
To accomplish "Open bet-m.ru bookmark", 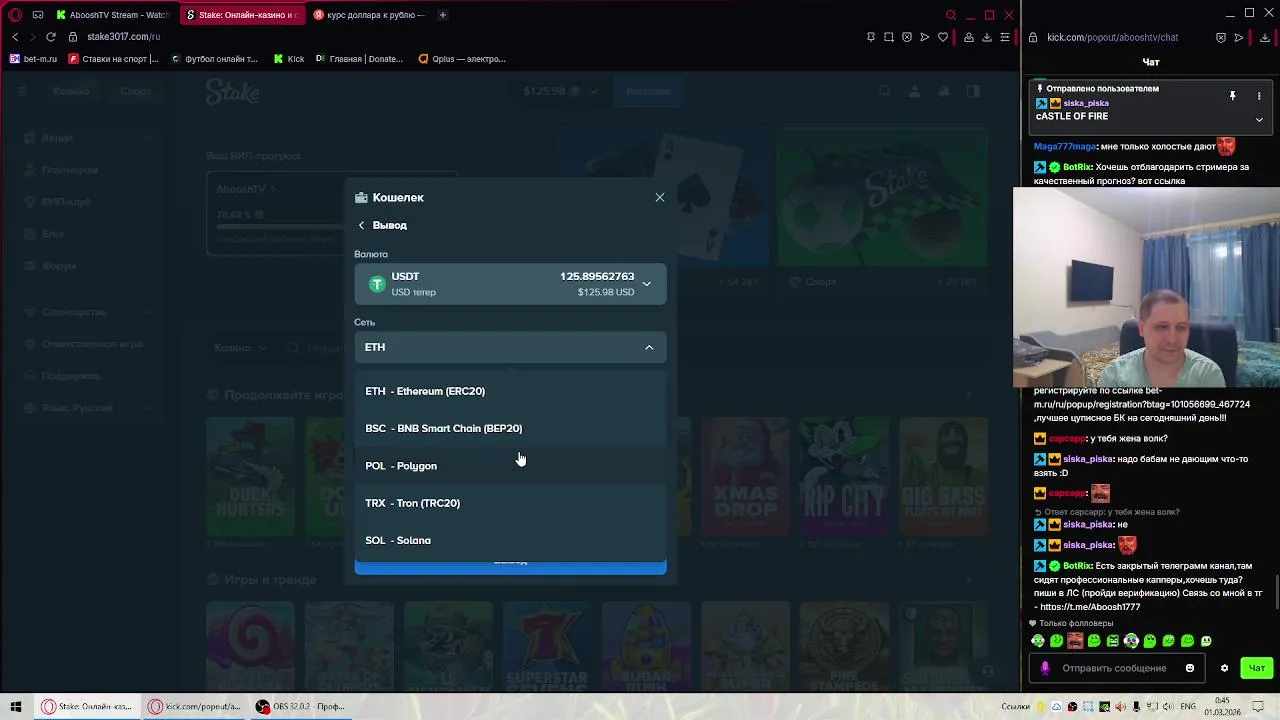I will coord(34,59).
